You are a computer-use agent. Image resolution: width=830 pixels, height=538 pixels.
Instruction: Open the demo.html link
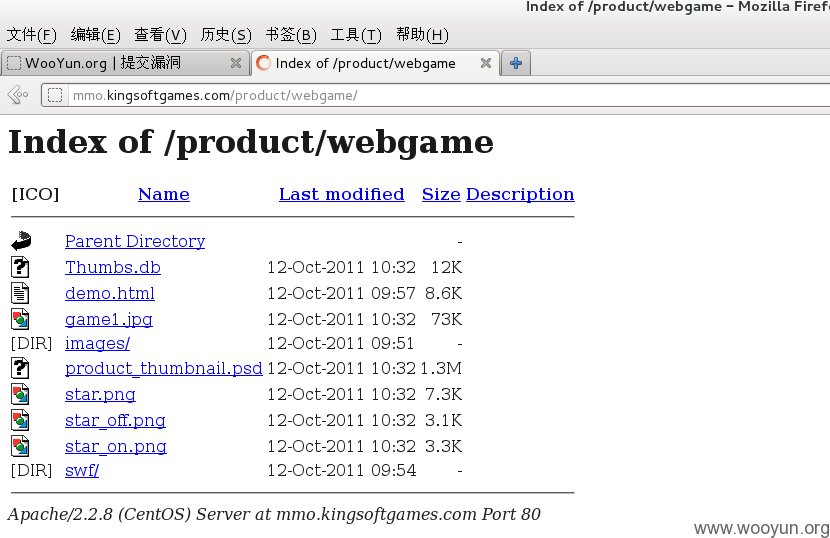click(110, 293)
